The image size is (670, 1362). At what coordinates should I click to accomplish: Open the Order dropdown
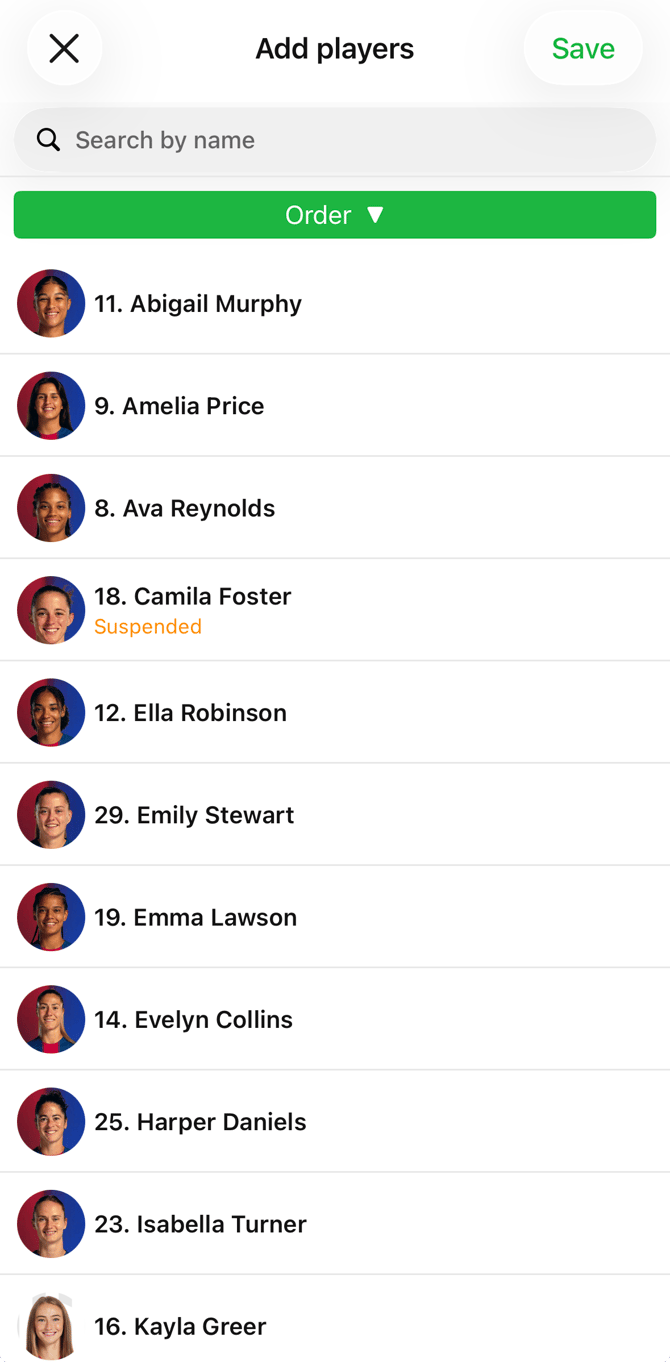(x=335, y=215)
